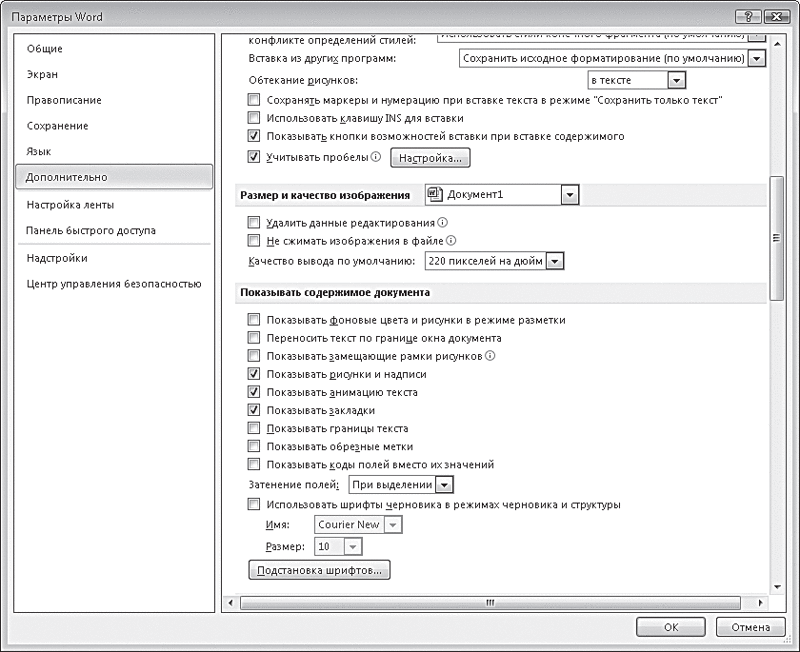
Task: Select Экран category
Action: 42,74
